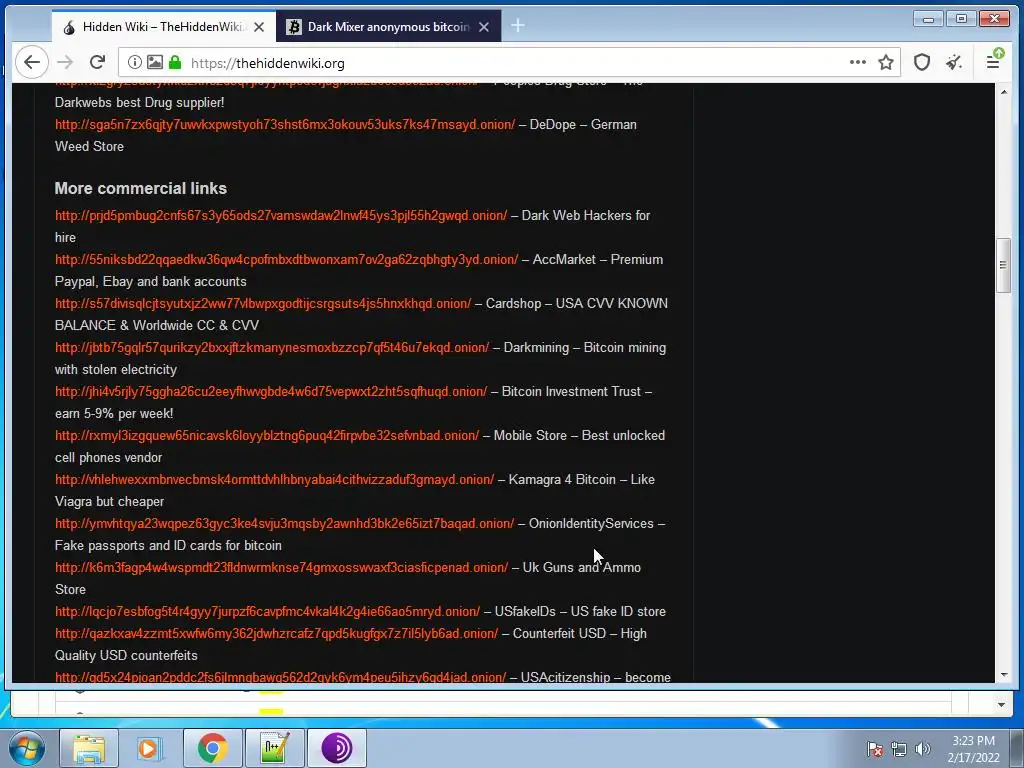Viewport: 1024px width, 768px height.
Task: Click the forward navigation arrow
Action: click(x=65, y=63)
